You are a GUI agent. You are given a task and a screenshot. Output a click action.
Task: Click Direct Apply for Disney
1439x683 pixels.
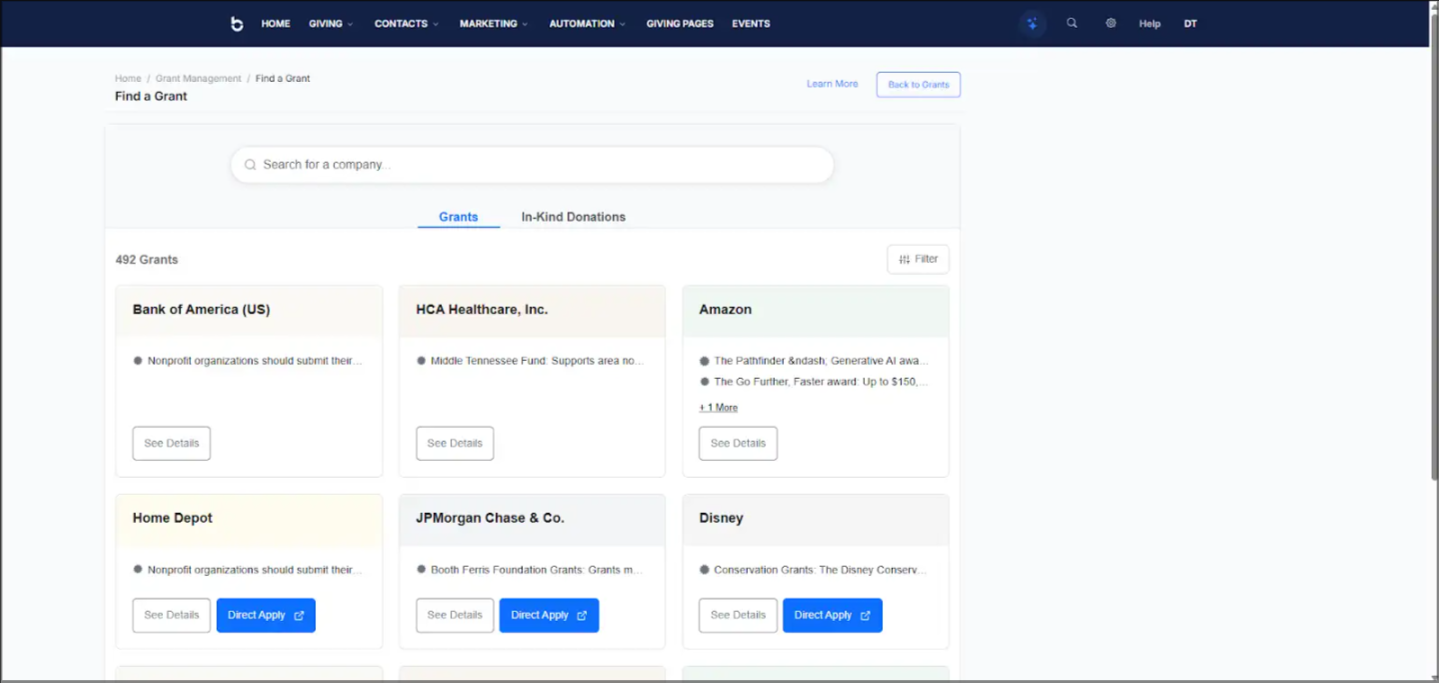tap(832, 615)
